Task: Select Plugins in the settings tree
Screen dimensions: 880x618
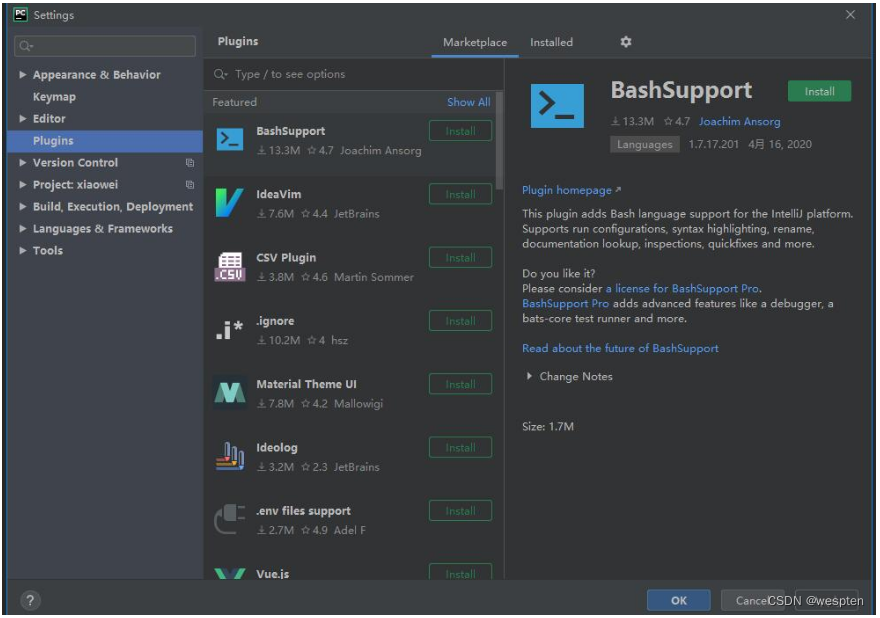Action: 105,141
